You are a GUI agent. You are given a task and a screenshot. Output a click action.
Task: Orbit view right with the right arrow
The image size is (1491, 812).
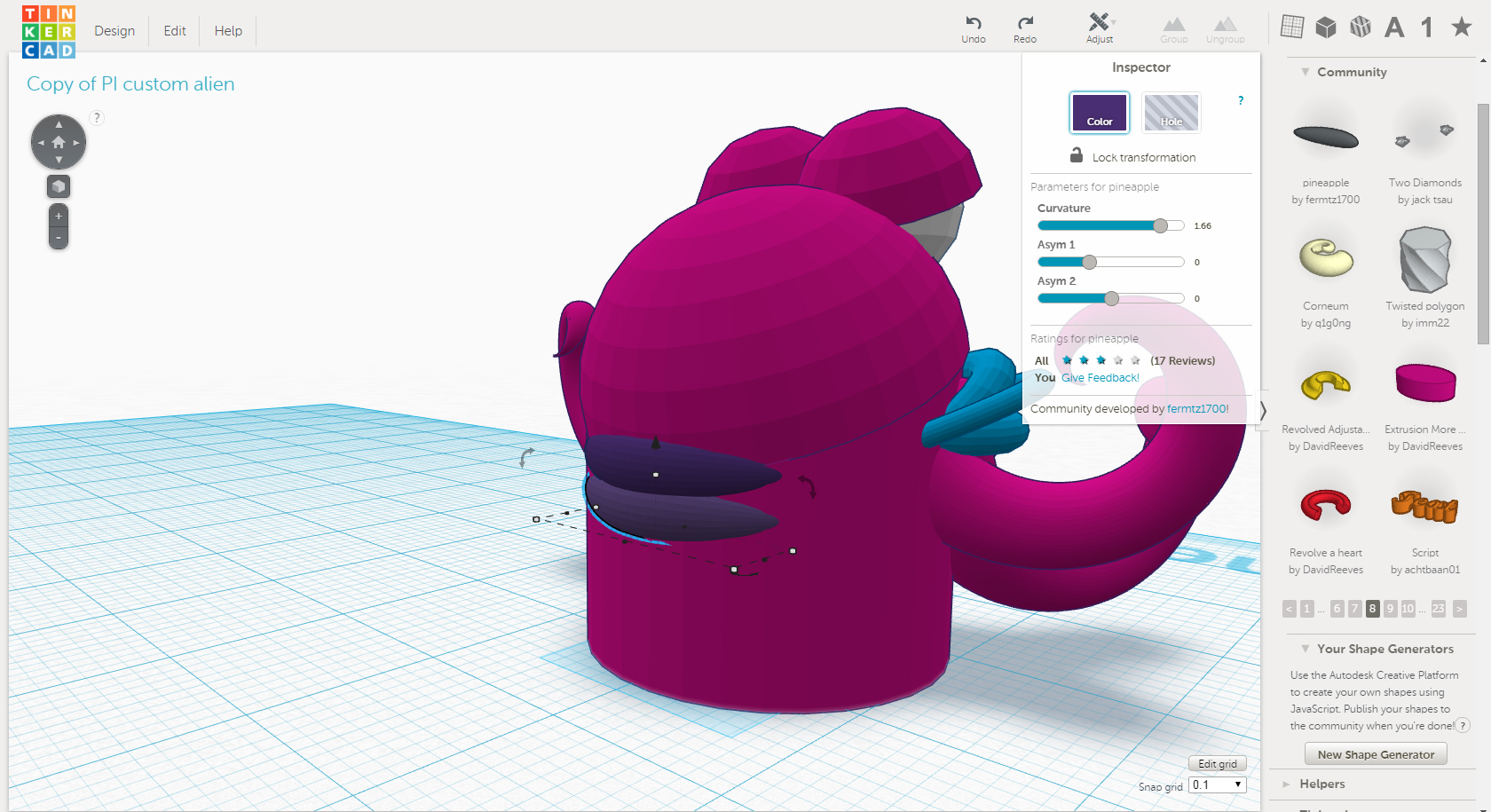pyautogui.click(x=76, y=142)
